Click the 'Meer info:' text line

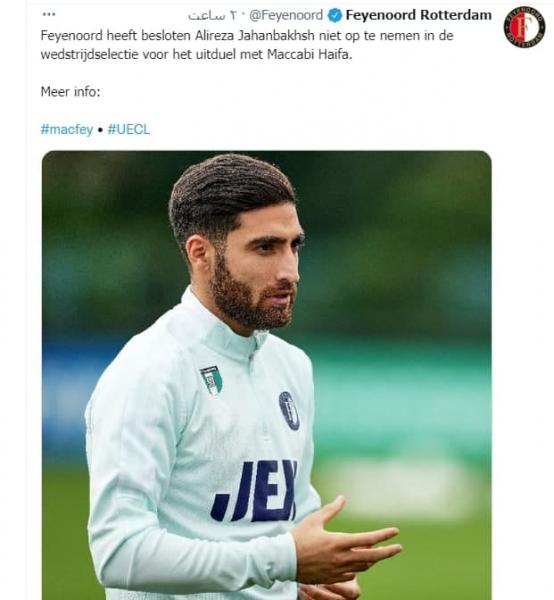point(70,92)
